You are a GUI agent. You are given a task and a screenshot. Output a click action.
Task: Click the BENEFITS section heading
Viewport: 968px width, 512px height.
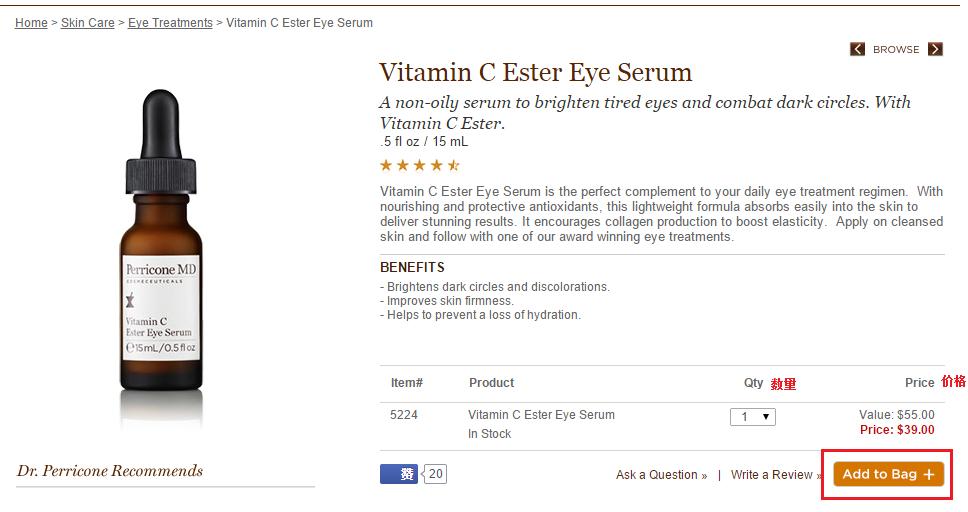click(412, 267)
